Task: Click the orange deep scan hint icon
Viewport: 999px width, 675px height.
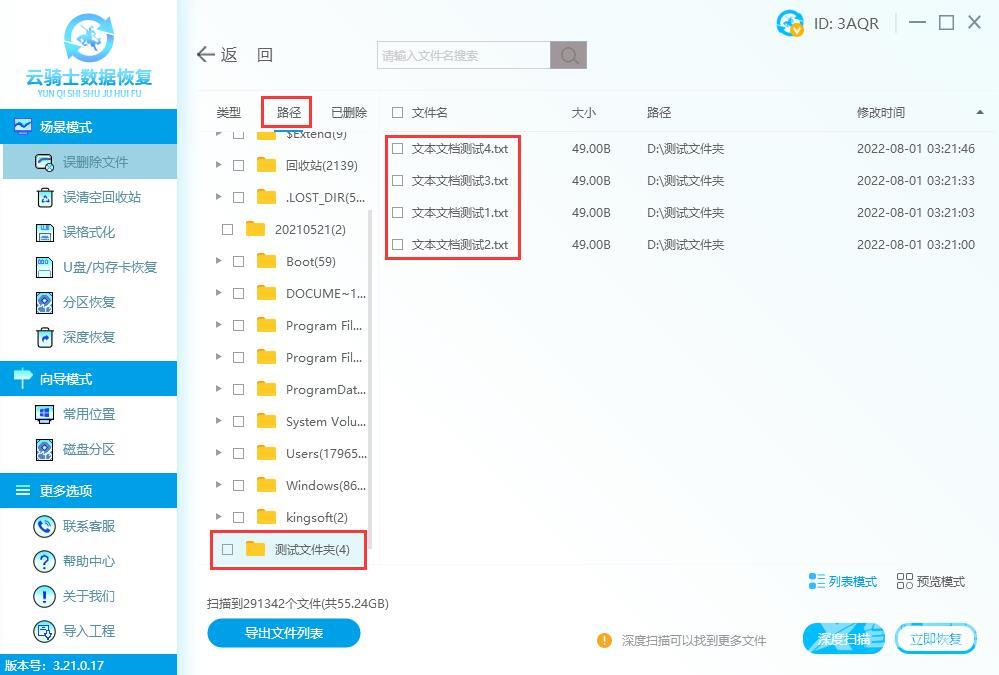Action: (x=604, y=640)
